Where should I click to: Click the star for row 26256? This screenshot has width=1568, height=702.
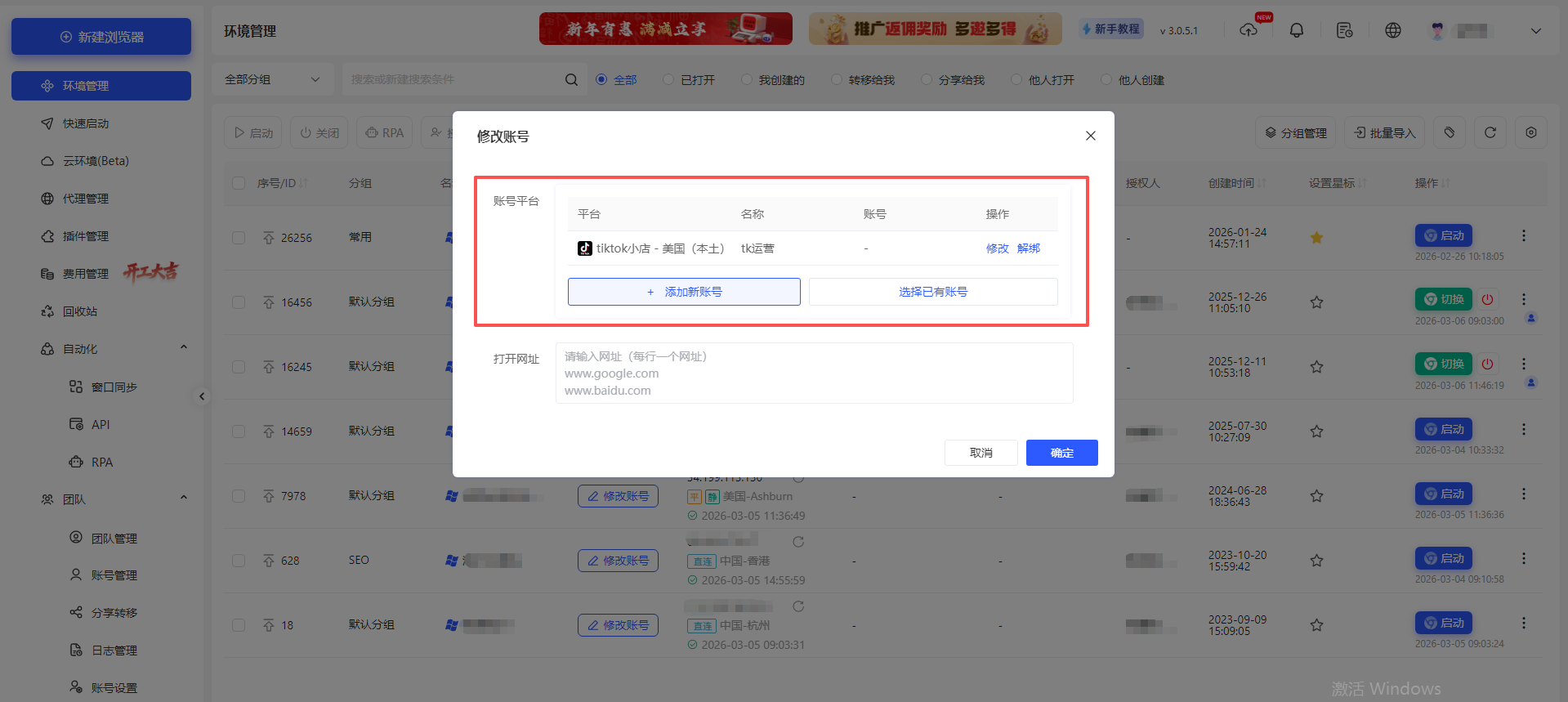point(1316,238)
